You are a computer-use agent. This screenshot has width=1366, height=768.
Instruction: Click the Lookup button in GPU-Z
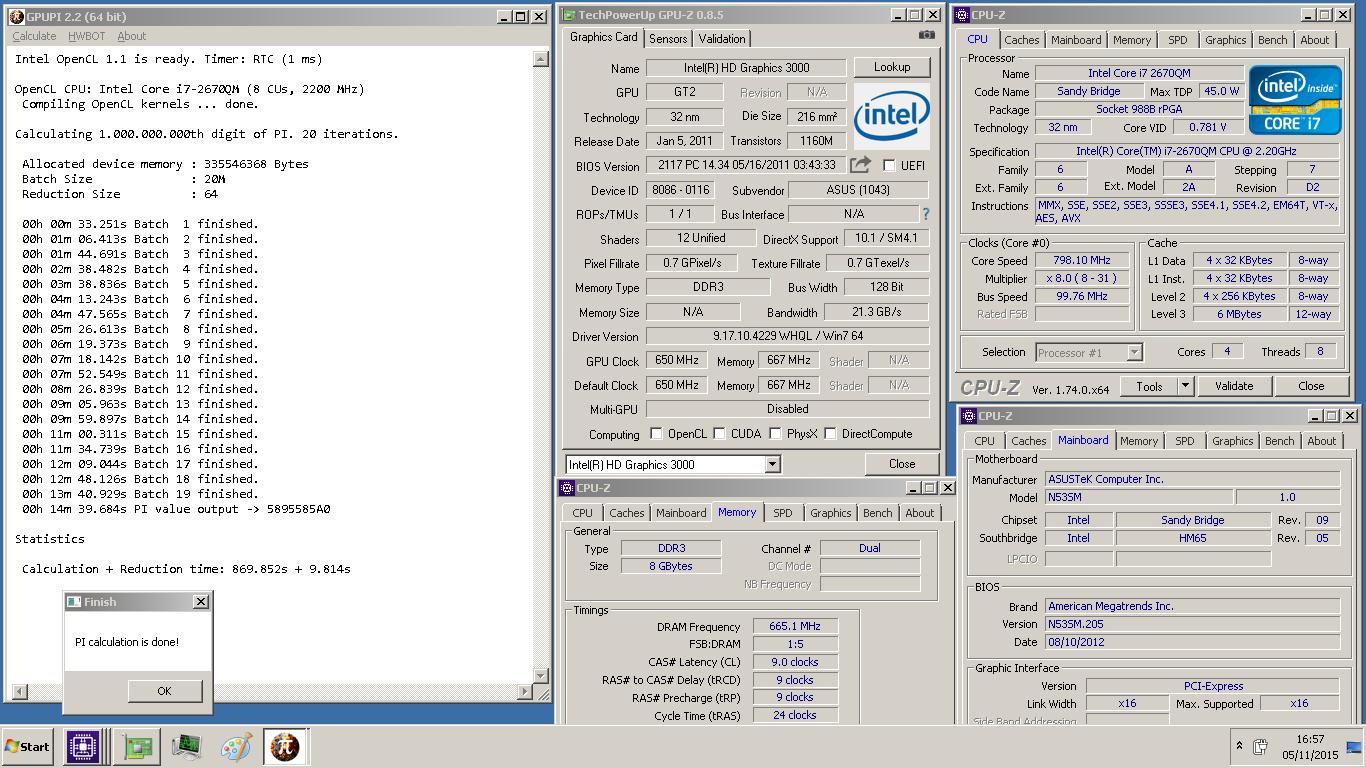892,67
